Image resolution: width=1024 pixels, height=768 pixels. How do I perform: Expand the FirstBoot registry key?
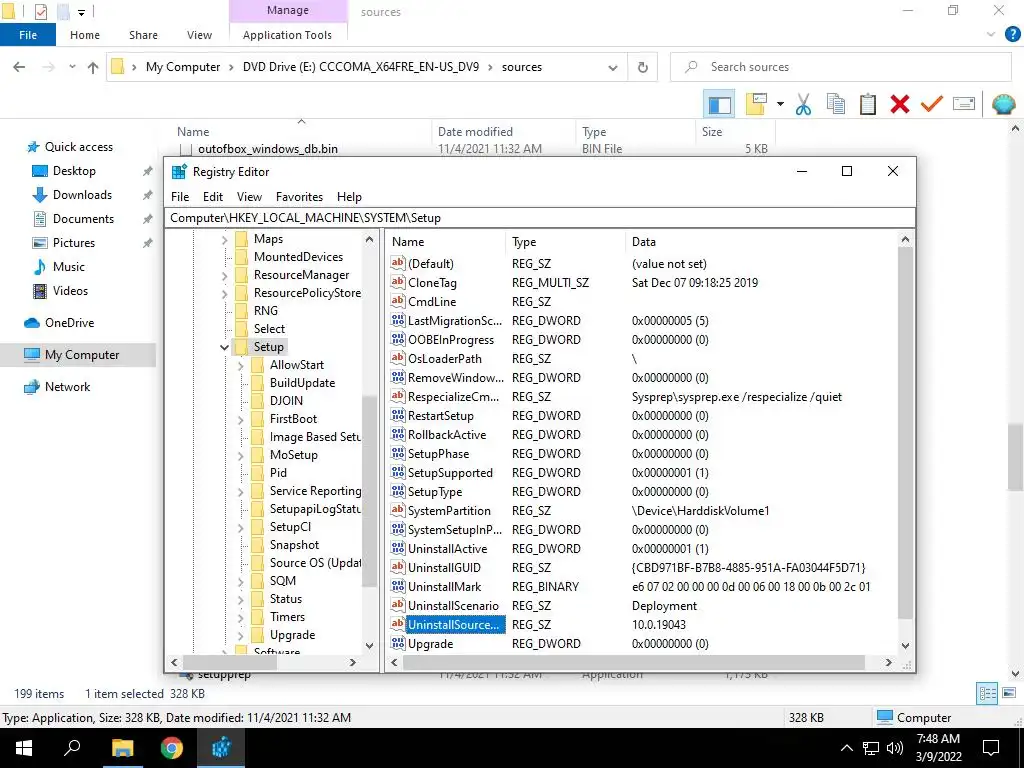(x=240, y=419)
